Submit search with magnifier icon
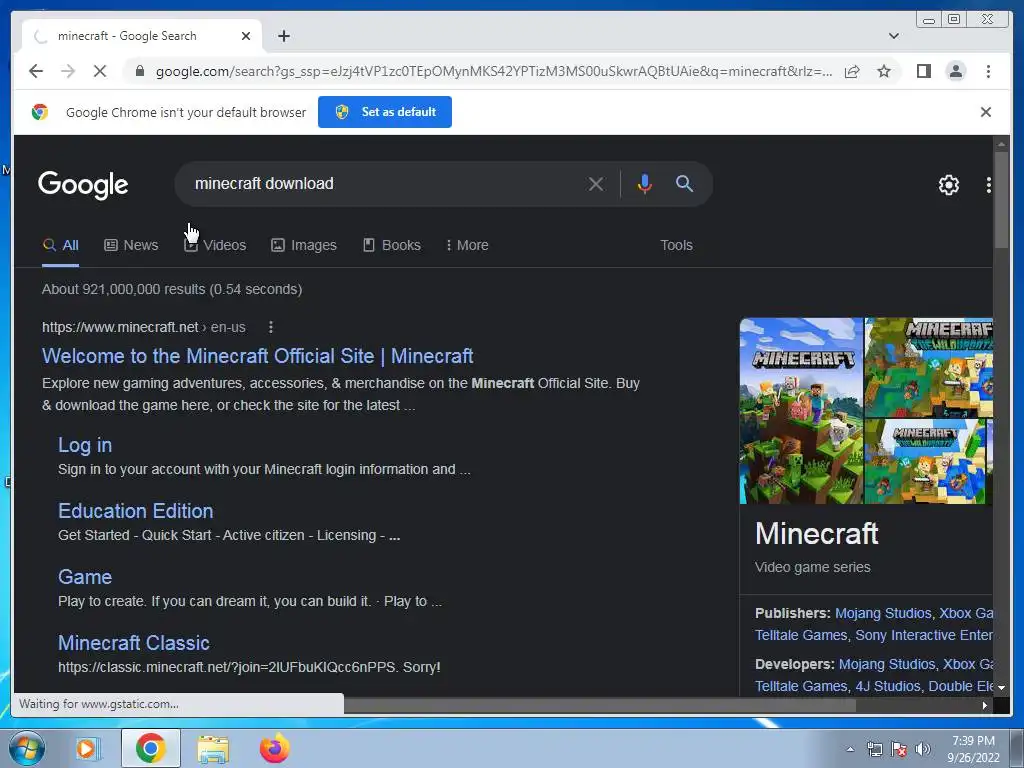 tap(684, 184)
